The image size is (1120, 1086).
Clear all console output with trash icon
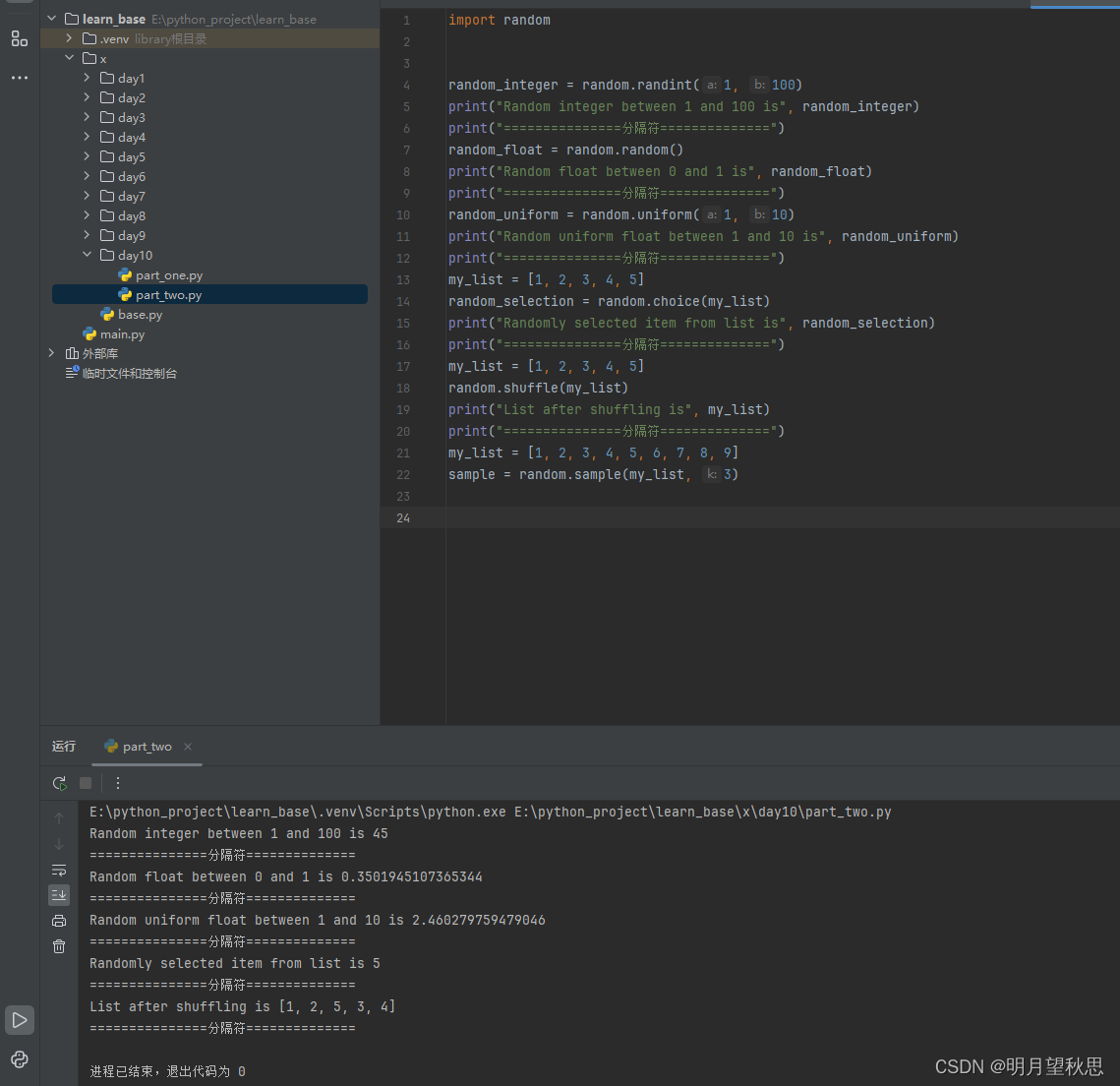coord(59,946)
